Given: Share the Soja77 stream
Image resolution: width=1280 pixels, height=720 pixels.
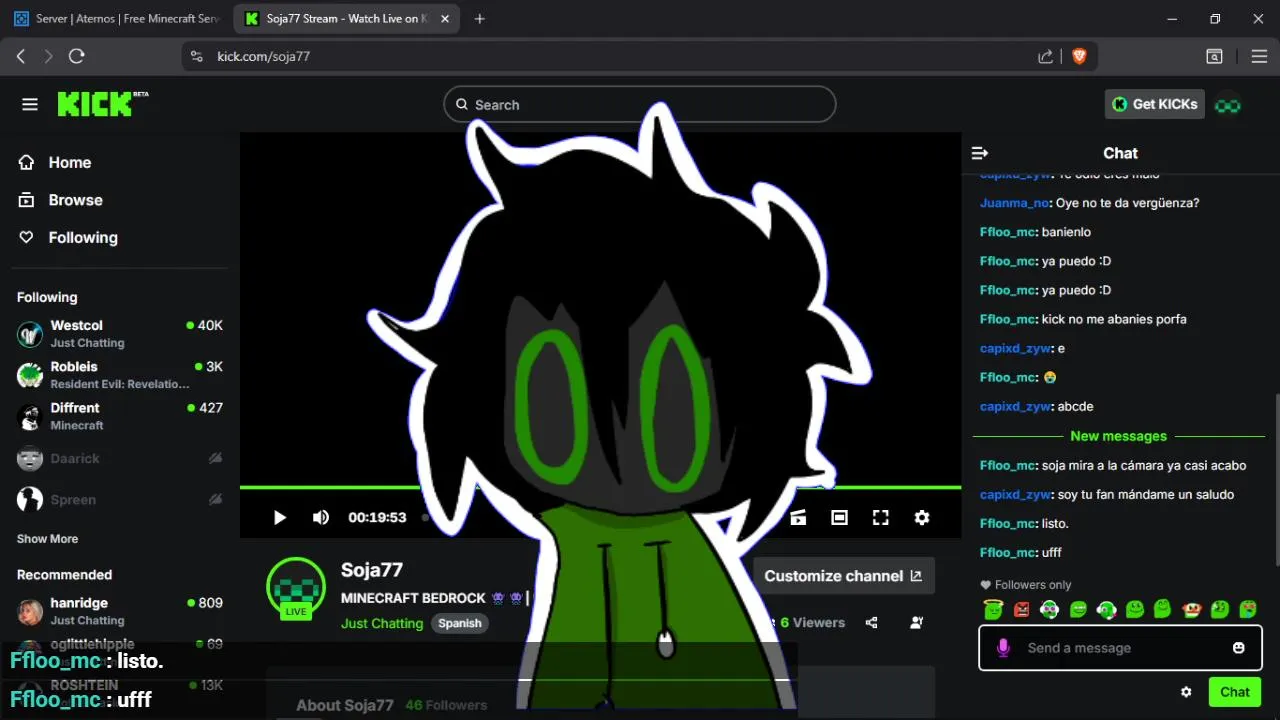Looking at the screenshot, I should 871,622.
